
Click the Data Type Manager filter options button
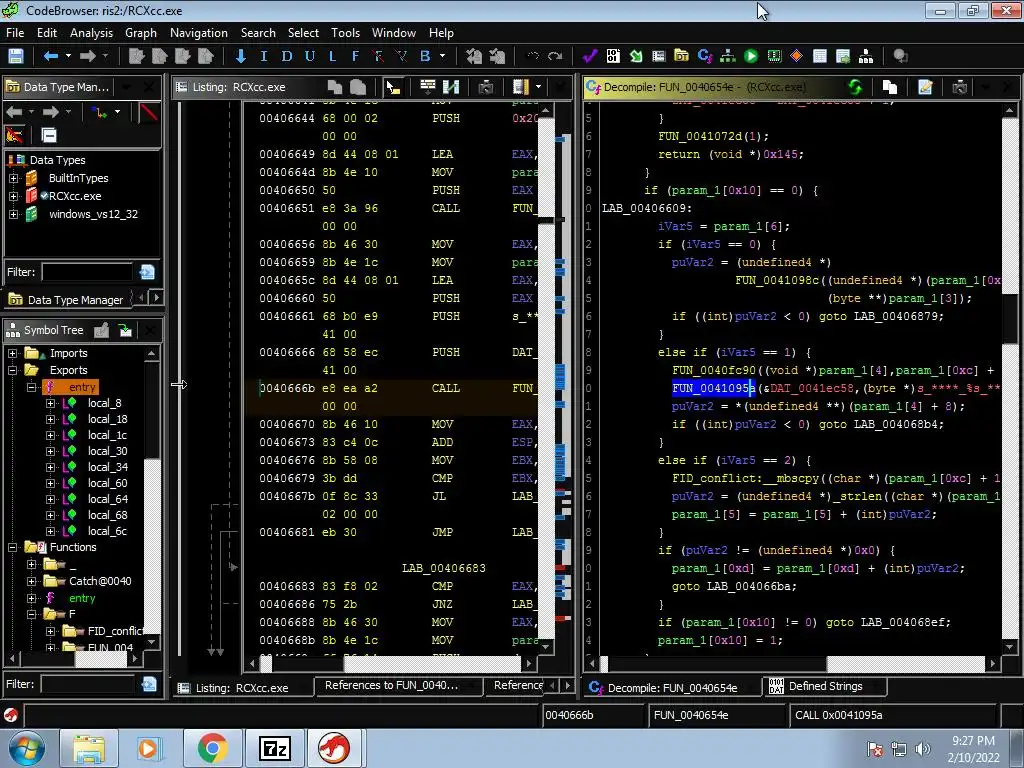(x=147, y=272)
